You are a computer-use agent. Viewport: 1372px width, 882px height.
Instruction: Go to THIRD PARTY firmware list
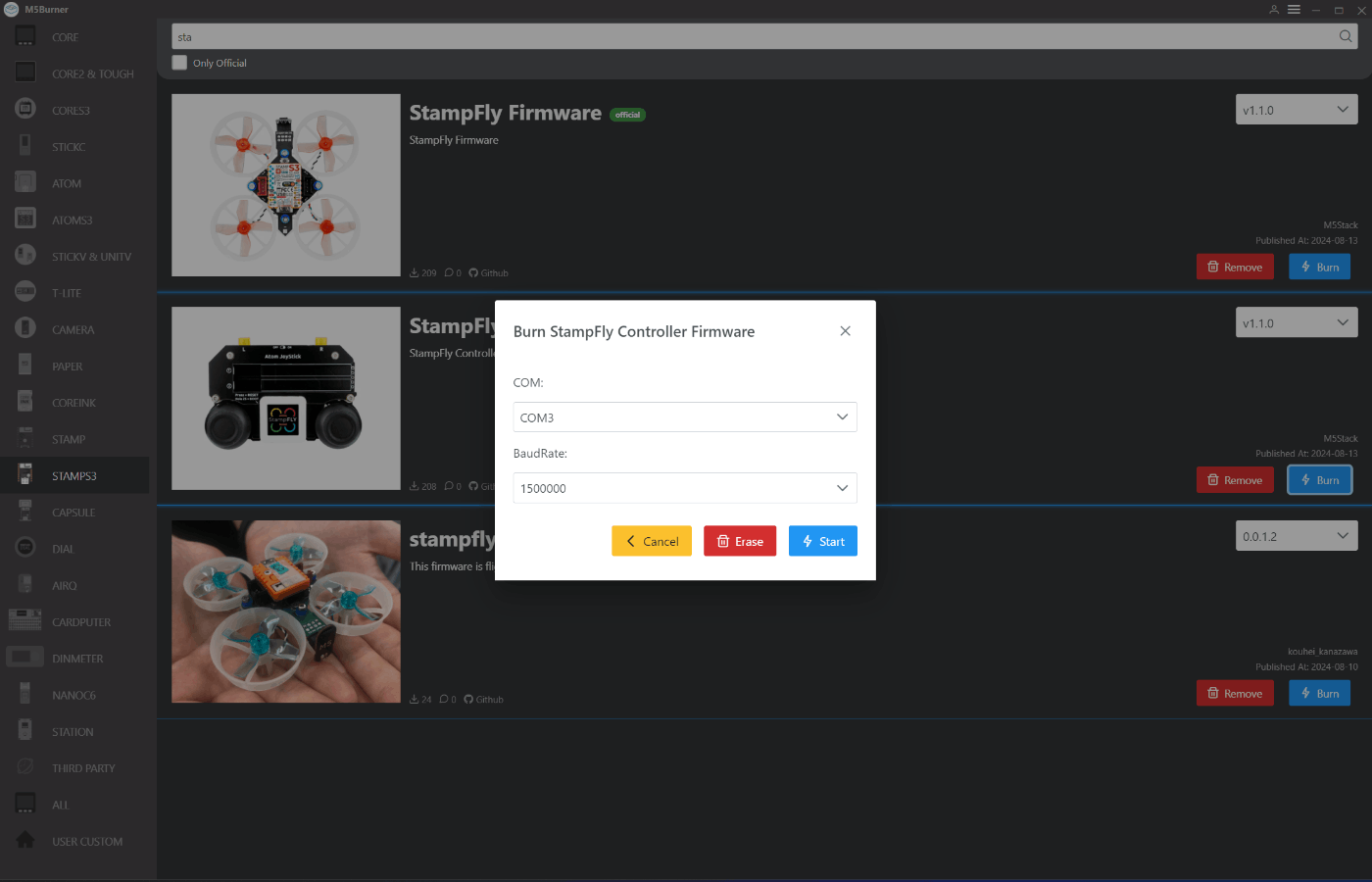pyautogui.click(x=83, y=767)
